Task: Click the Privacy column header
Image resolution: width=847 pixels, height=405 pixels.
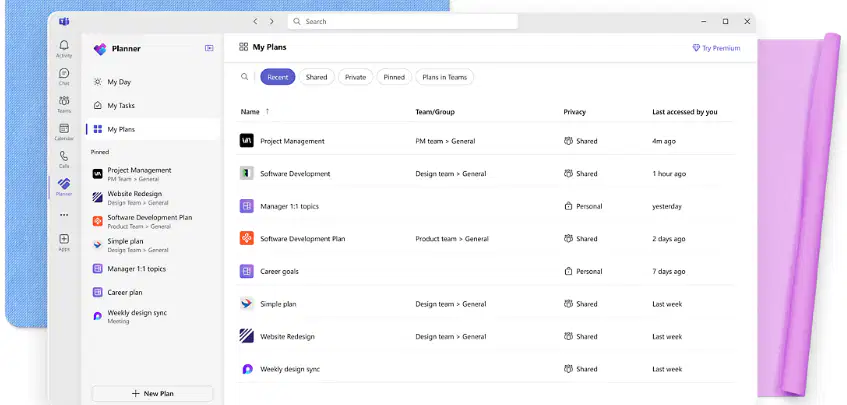Action: [x=574, y=112]
